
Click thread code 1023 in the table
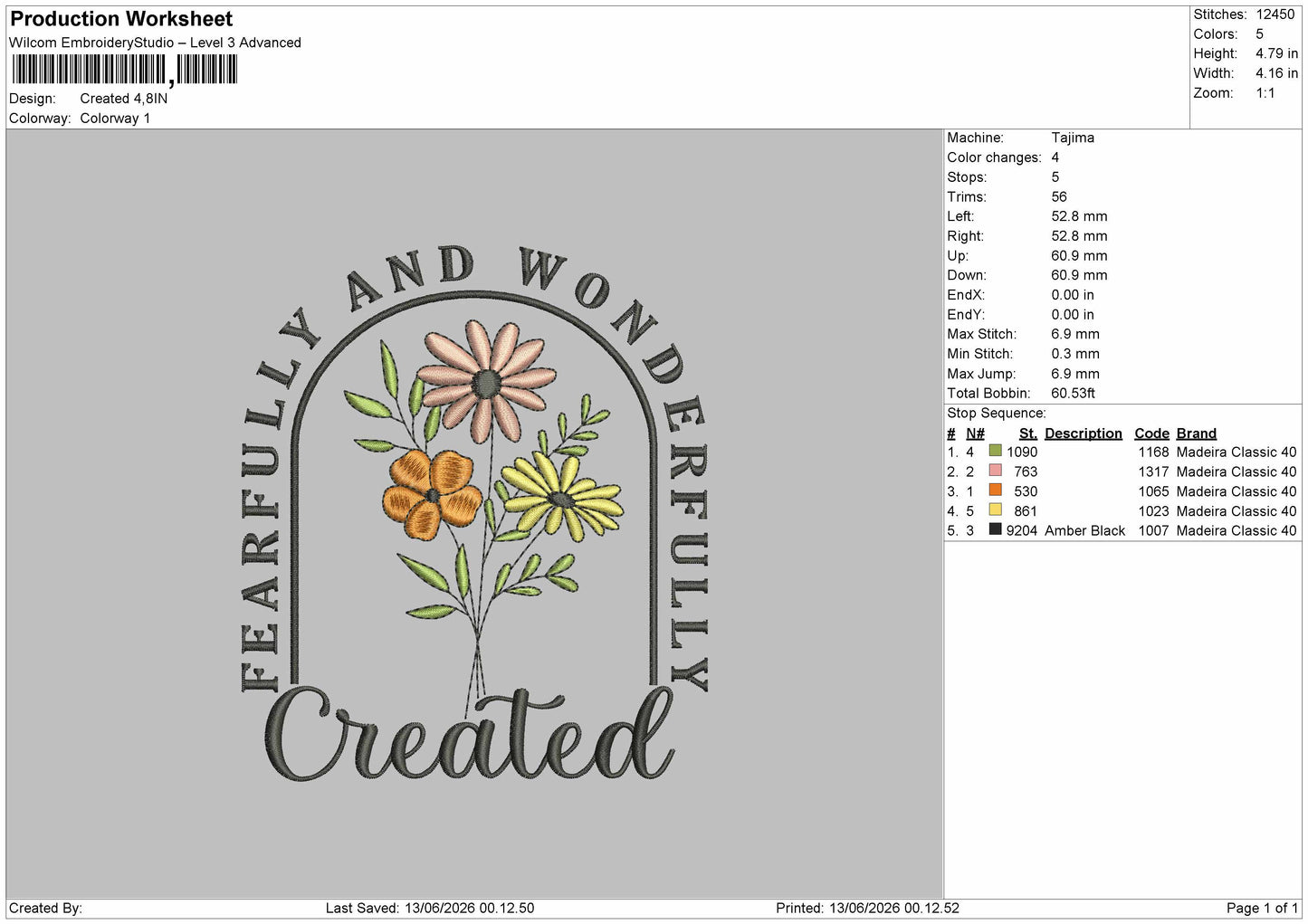(x=1153, y=511)
